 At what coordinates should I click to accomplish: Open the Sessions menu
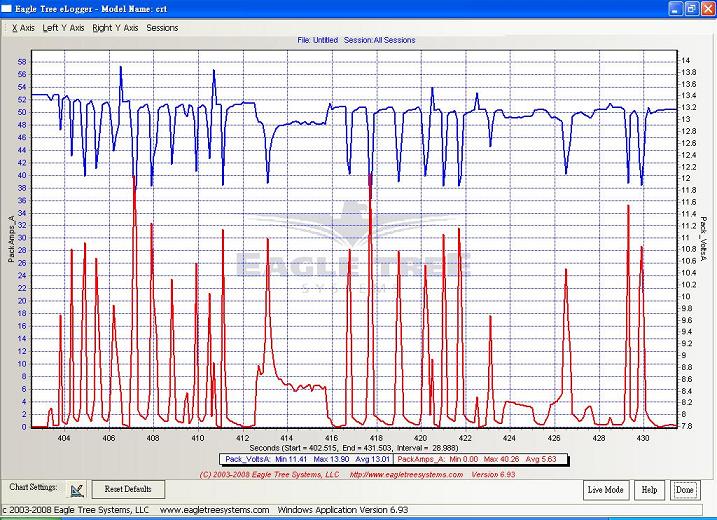coord(162,28)
